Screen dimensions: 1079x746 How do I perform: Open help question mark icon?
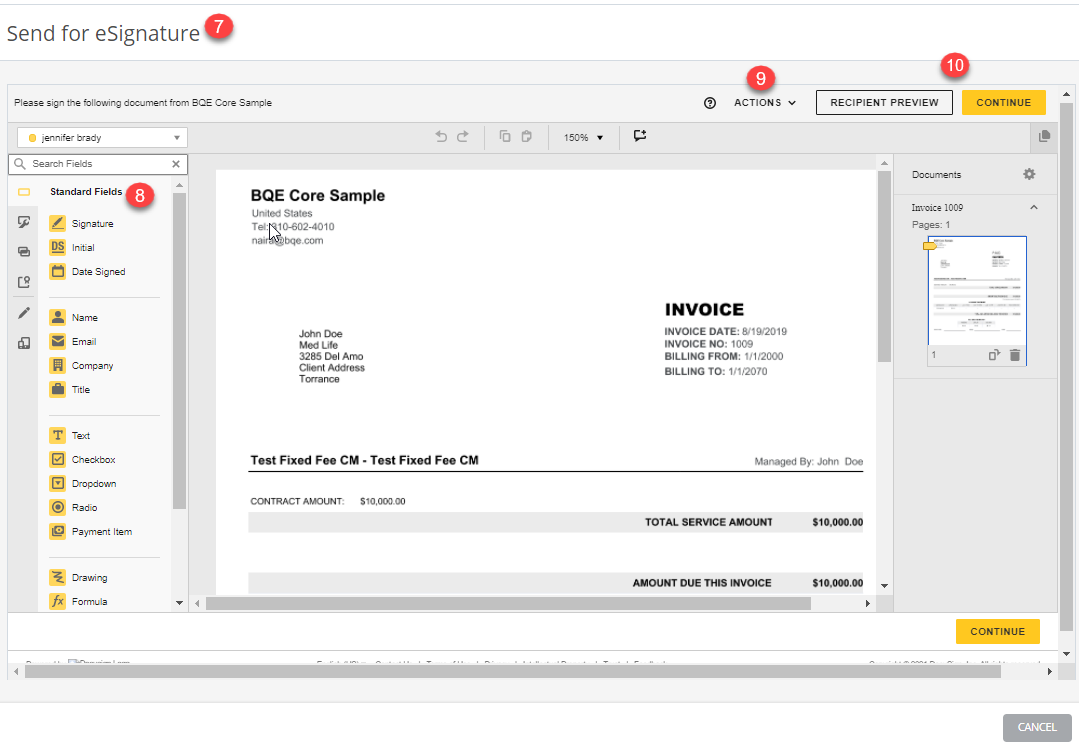710,103
